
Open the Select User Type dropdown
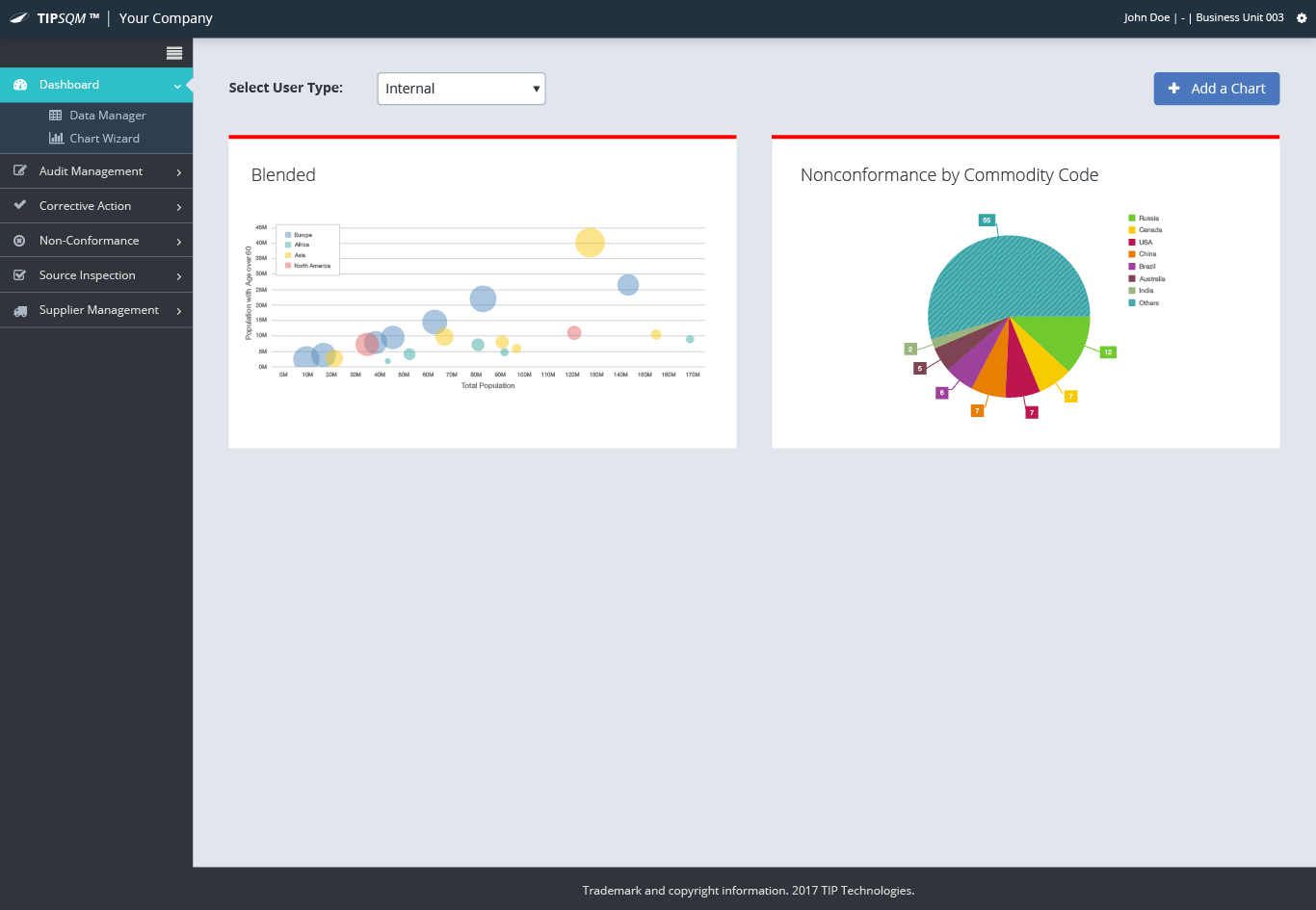(x=461, y=89)
